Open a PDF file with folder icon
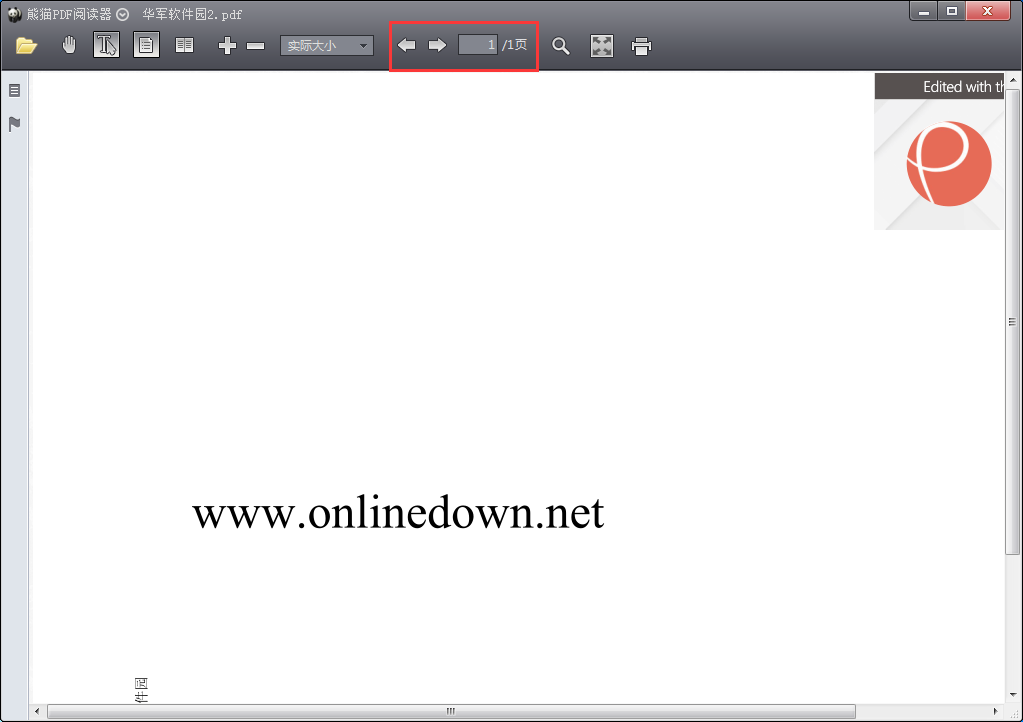The width and height of the screenshot is (1023, 722). coord(27,46)
